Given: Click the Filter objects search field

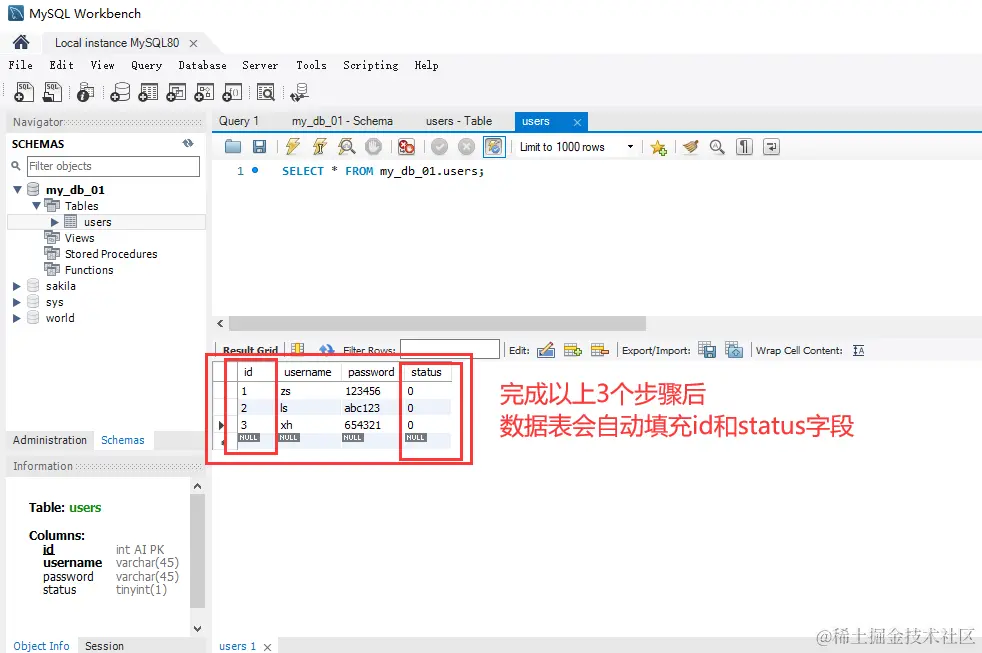Looking at the screenshot, I should (113, 166).
